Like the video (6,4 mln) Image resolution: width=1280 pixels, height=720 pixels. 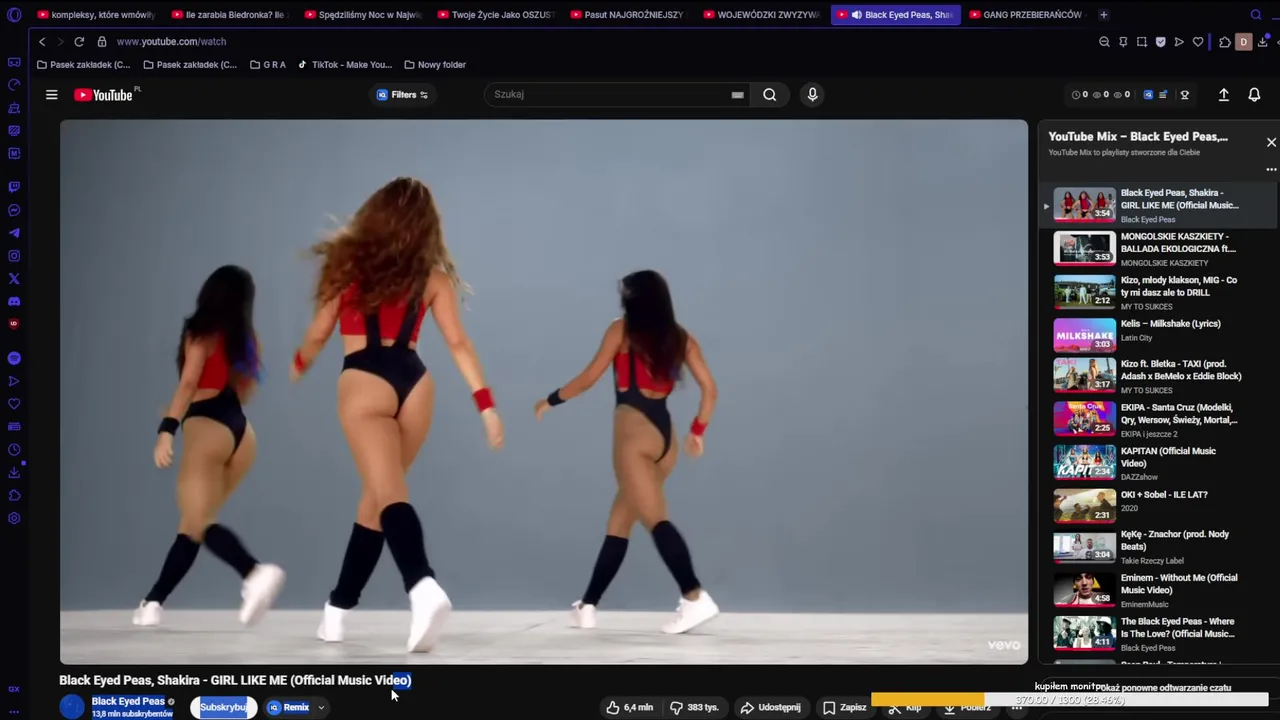[629, 707]
